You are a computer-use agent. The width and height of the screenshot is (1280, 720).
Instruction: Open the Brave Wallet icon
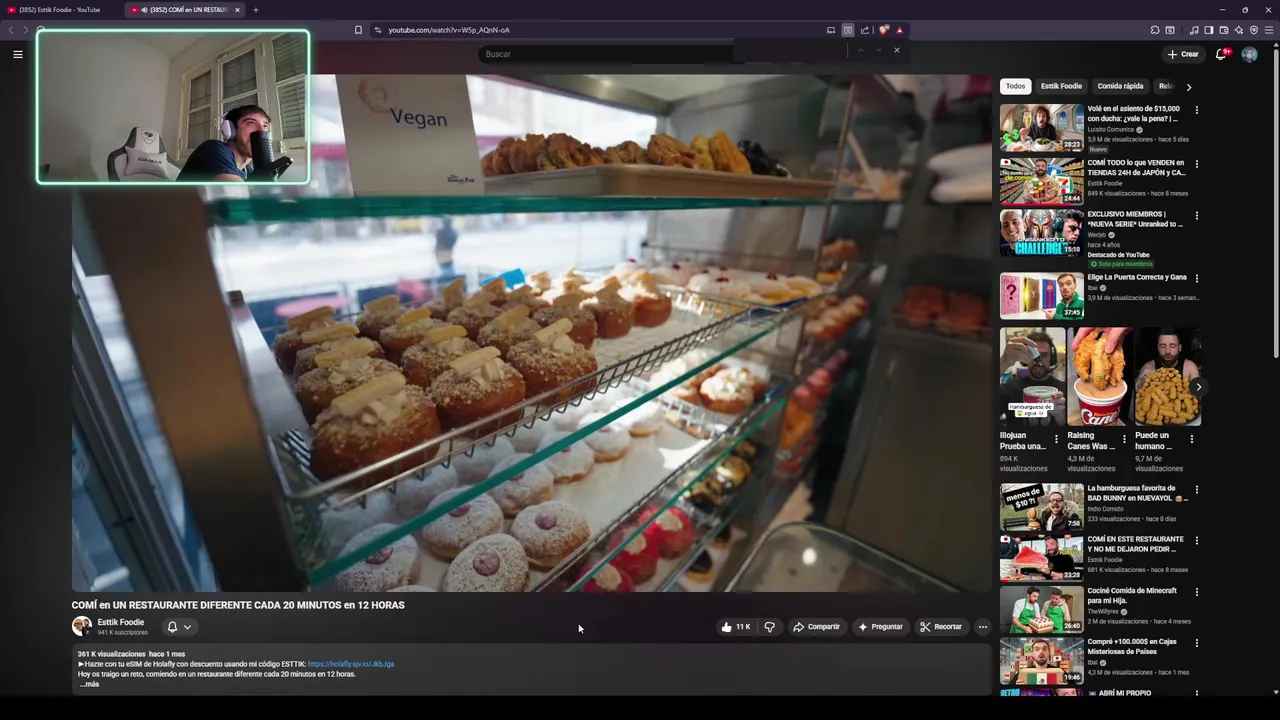click(x=1224, y=30)
